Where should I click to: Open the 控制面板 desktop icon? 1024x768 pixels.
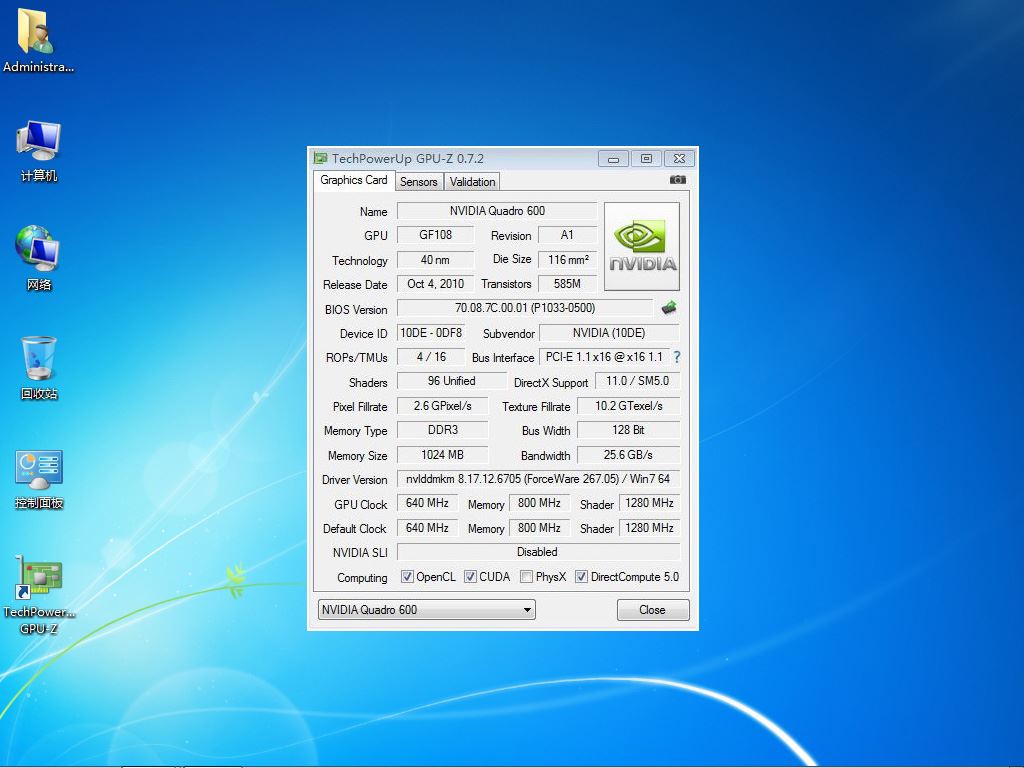click(x=39, y=468)
